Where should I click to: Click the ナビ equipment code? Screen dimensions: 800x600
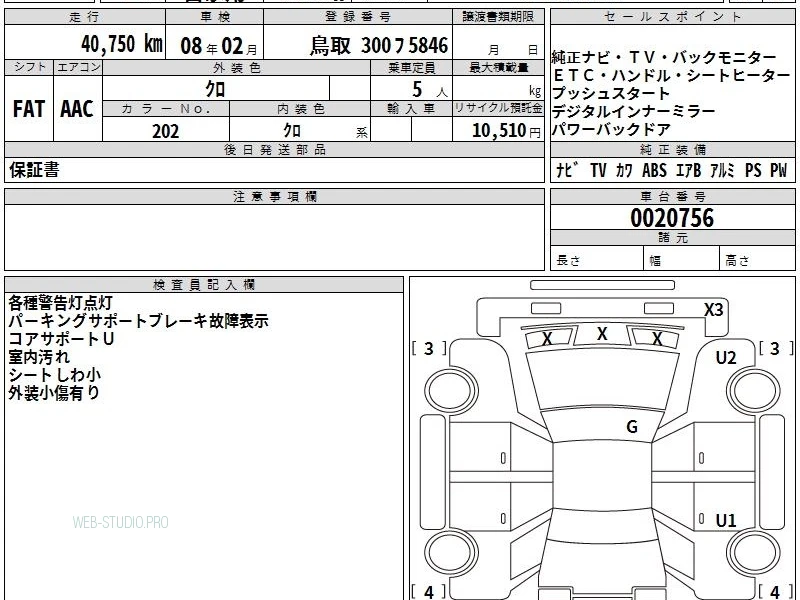point(567,170)
